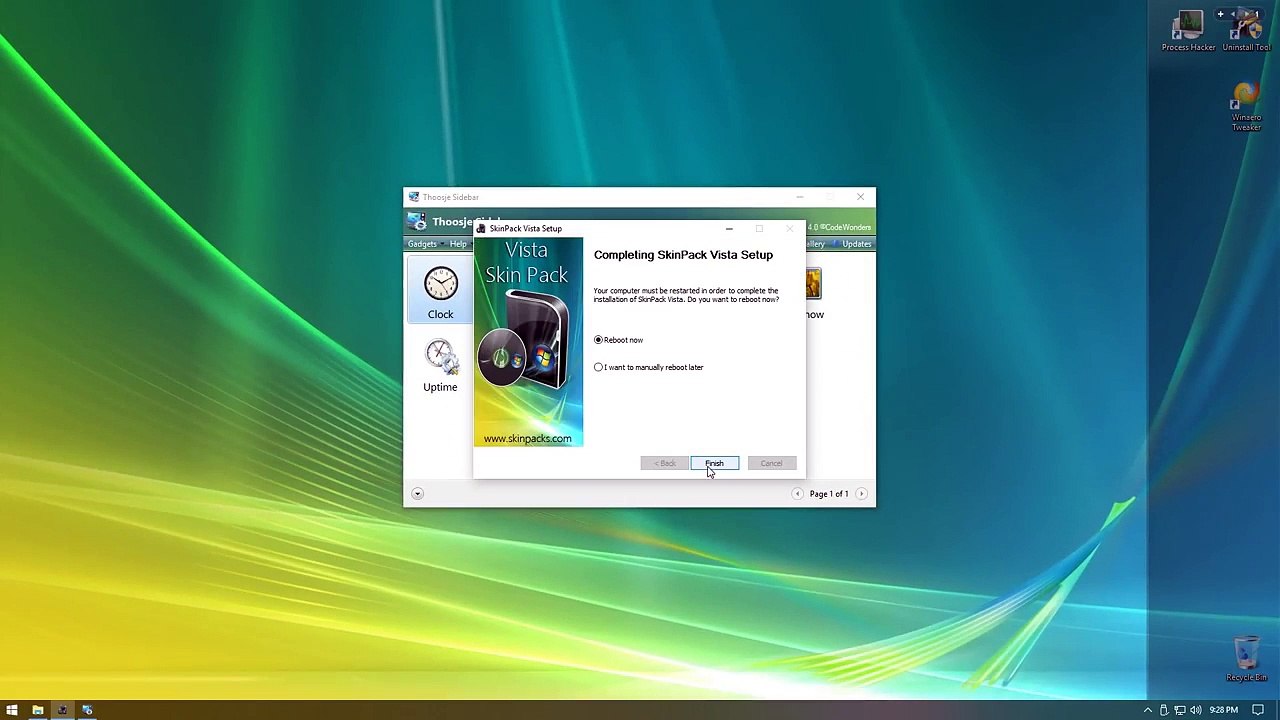This screenshot has height=720, width=1280.
Task: Open Process Hacker desktop shortcut
Action: coord(1189,31)
